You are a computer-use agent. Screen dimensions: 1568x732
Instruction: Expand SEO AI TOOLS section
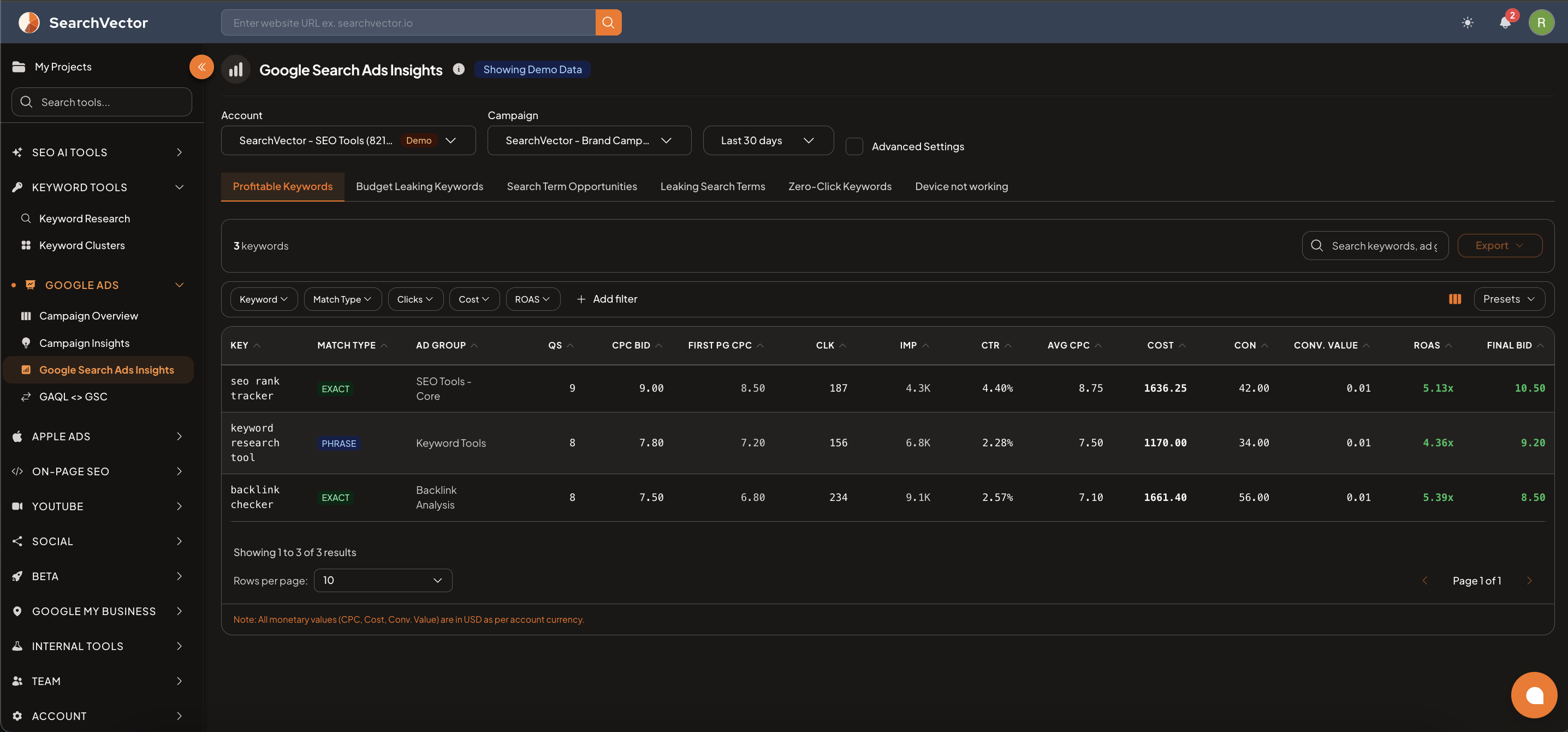coord(97,152)
